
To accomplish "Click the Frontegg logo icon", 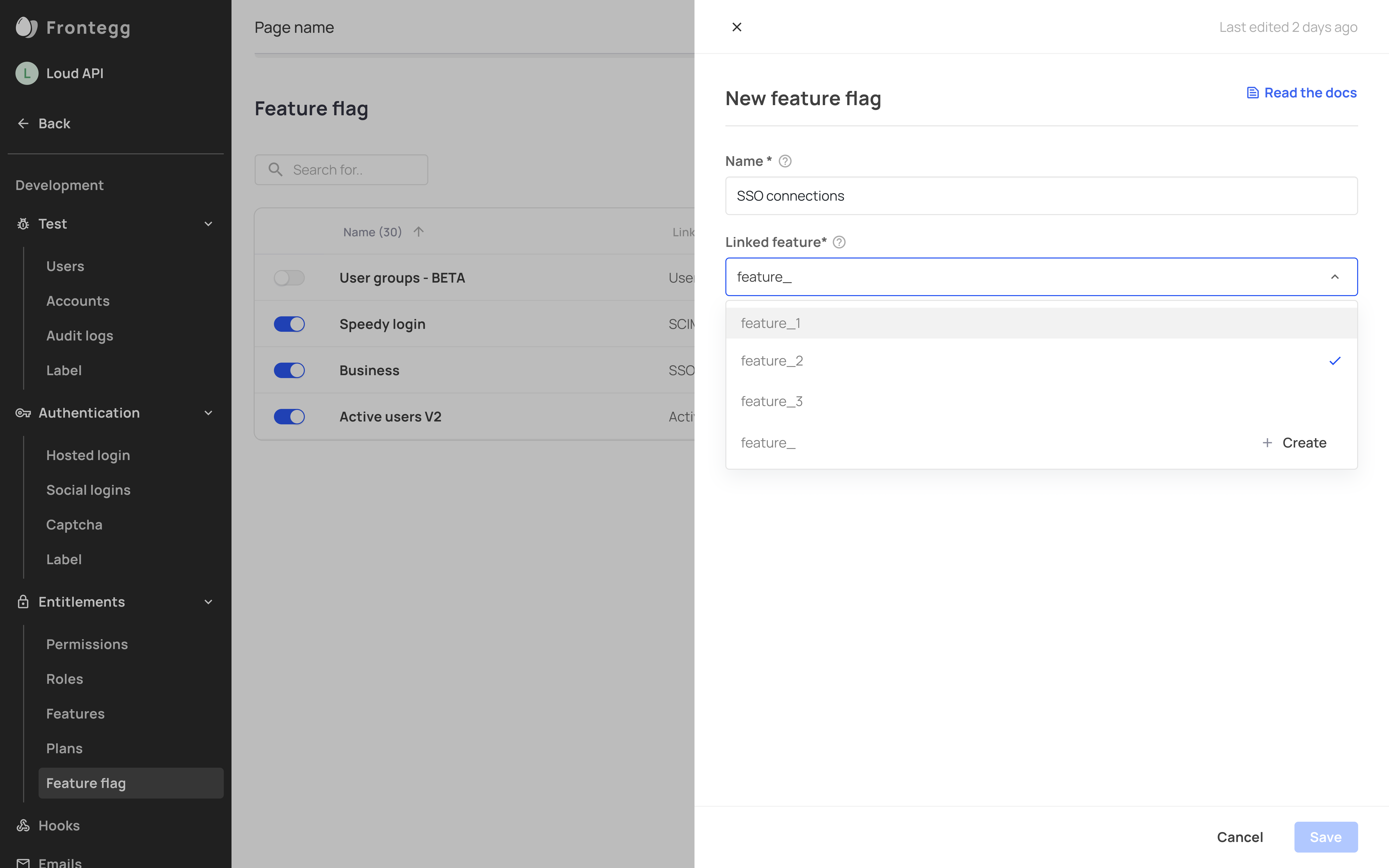I will tap(26, 27).
